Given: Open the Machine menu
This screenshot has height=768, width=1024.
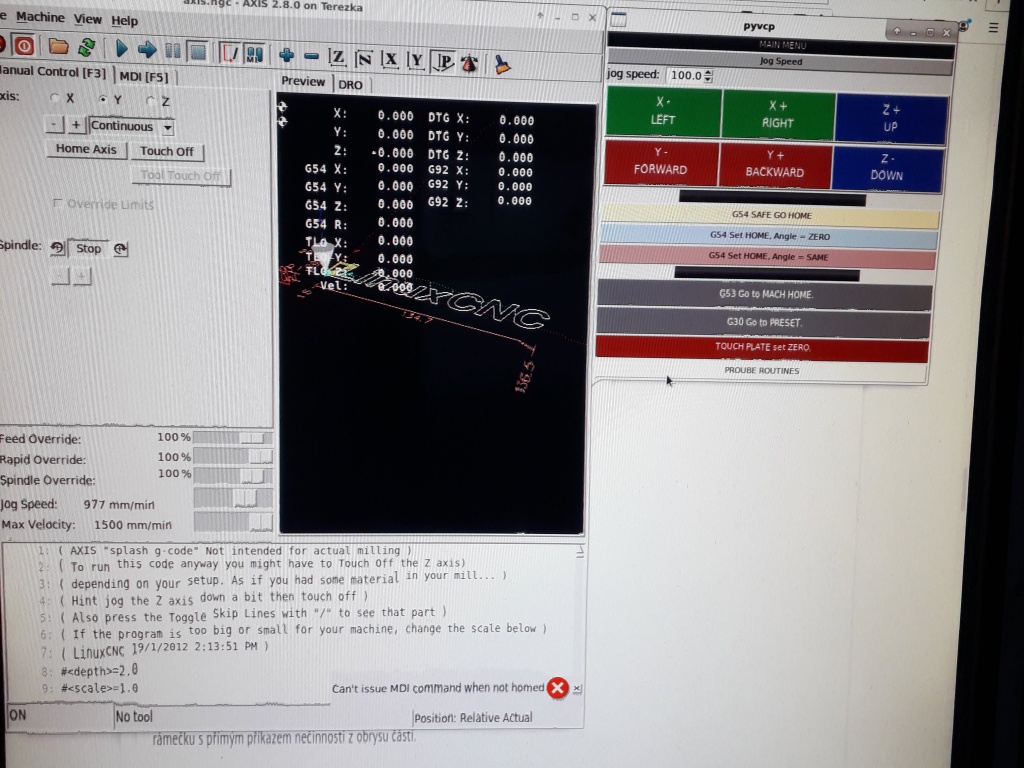Looking at the screenshot, I should (x=40, y=17).
